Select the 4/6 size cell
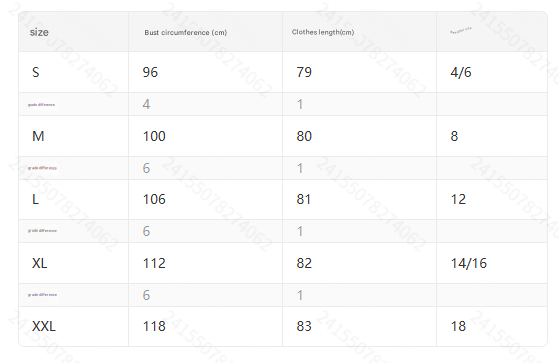 pyautogui.click(x=461, y=72)
